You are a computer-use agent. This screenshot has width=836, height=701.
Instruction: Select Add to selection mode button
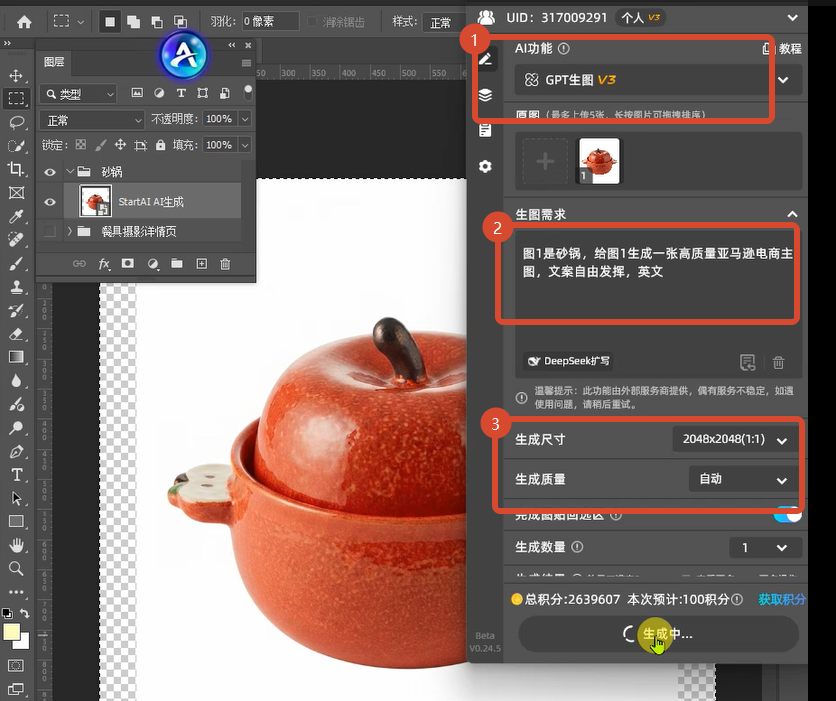[133, 22]
